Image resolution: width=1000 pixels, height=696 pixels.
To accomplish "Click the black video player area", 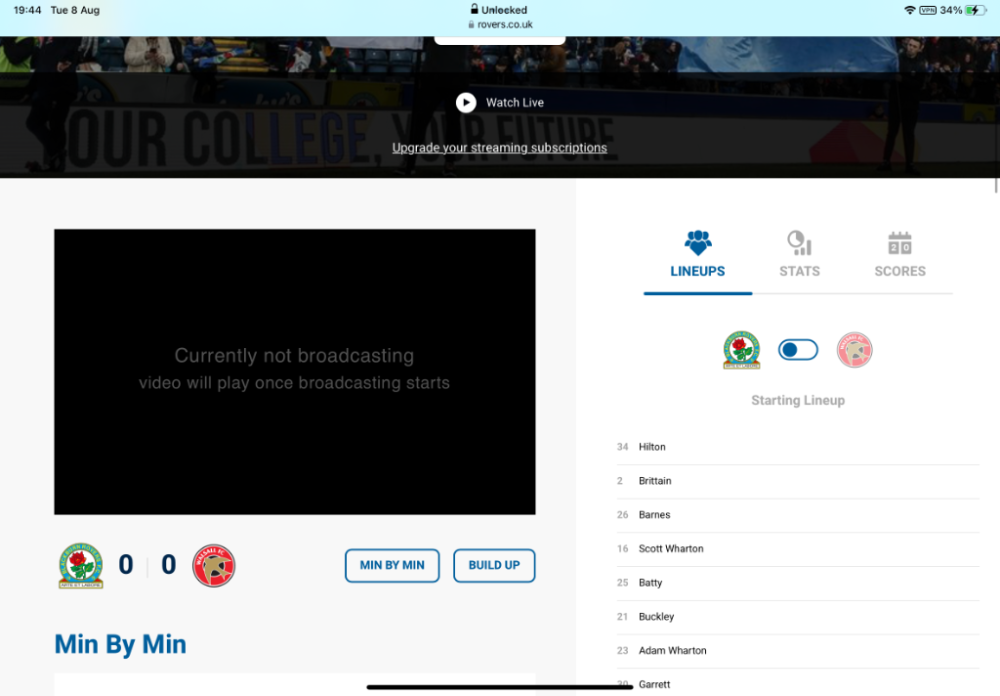I will pyautogui.click(x=294, y=371).
